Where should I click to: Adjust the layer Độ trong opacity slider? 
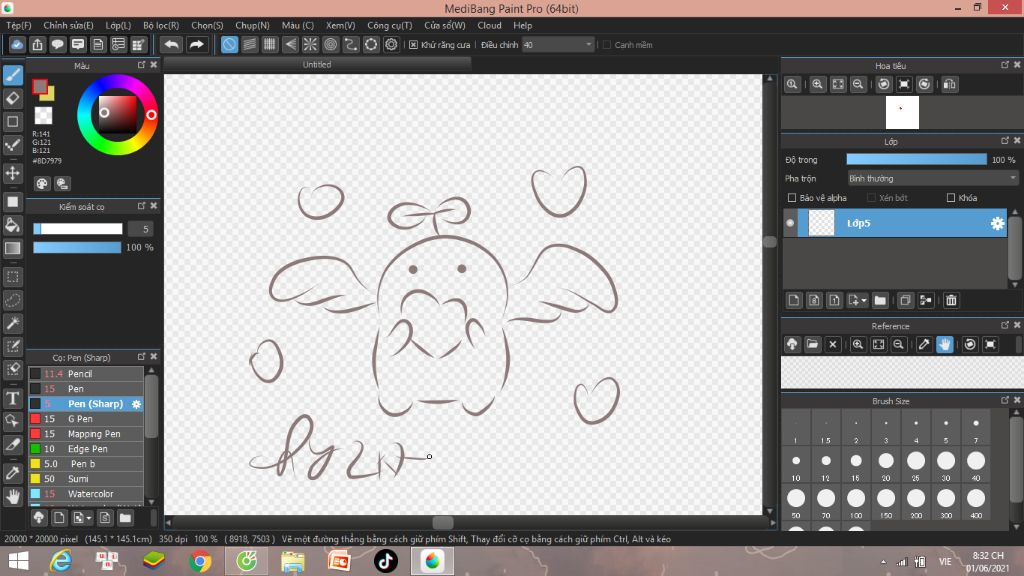click(x=916, y=159)
